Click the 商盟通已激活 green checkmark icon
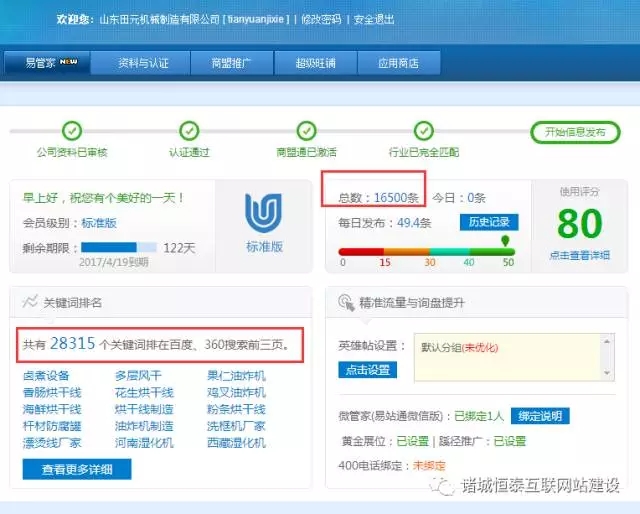The width and height of the screenshot is (640, 514). (x=306, y=131)
